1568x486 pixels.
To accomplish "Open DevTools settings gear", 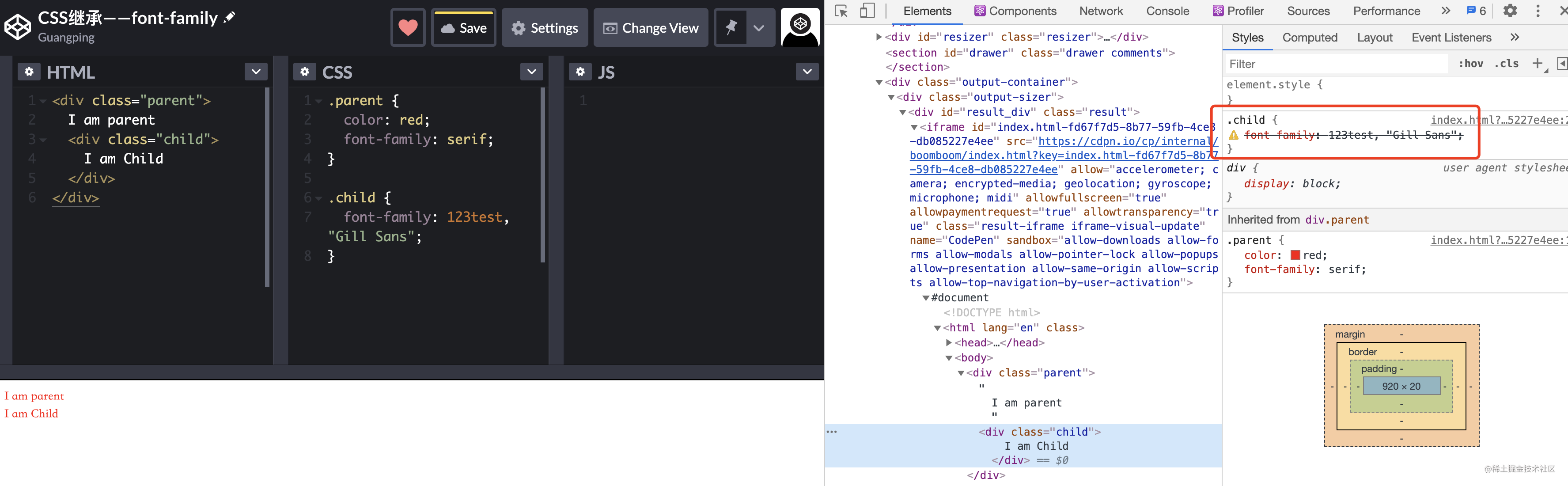I will pos(1511,10).
